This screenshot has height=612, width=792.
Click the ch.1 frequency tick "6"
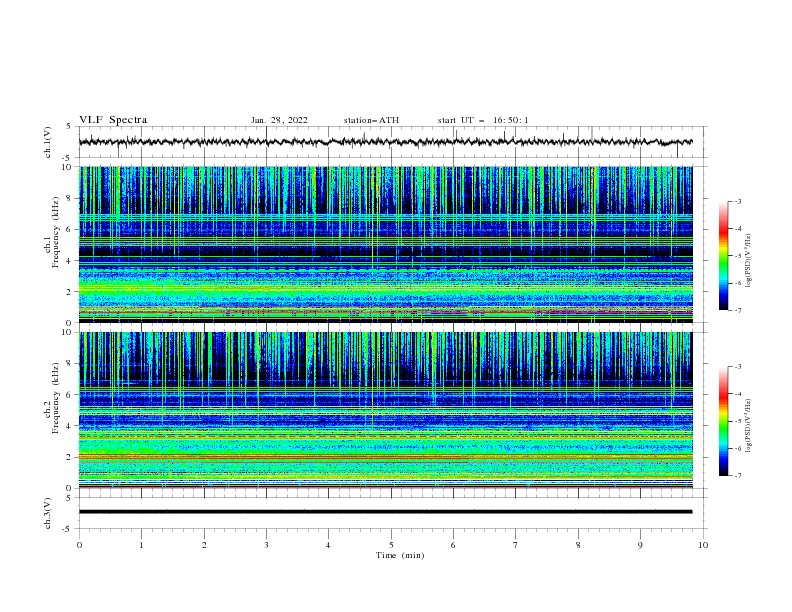[70, 230]
